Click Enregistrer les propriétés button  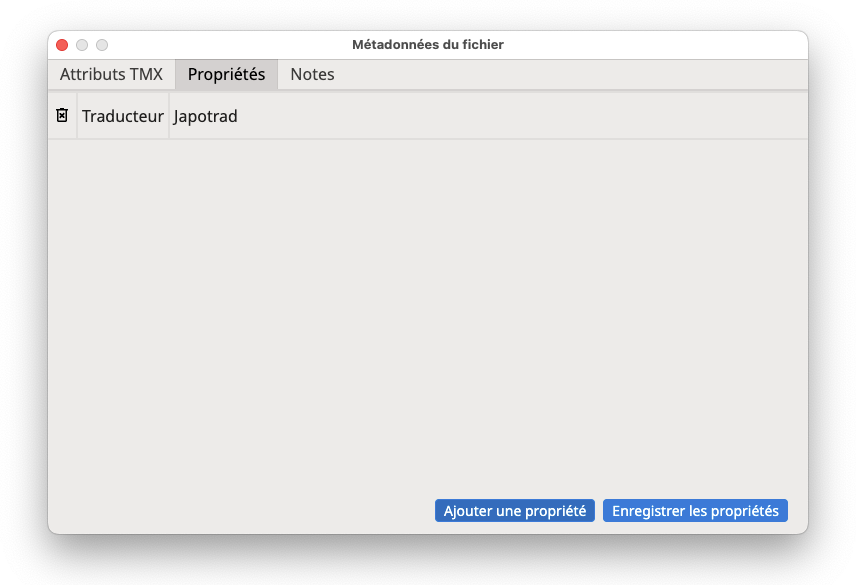click(695, 511)
